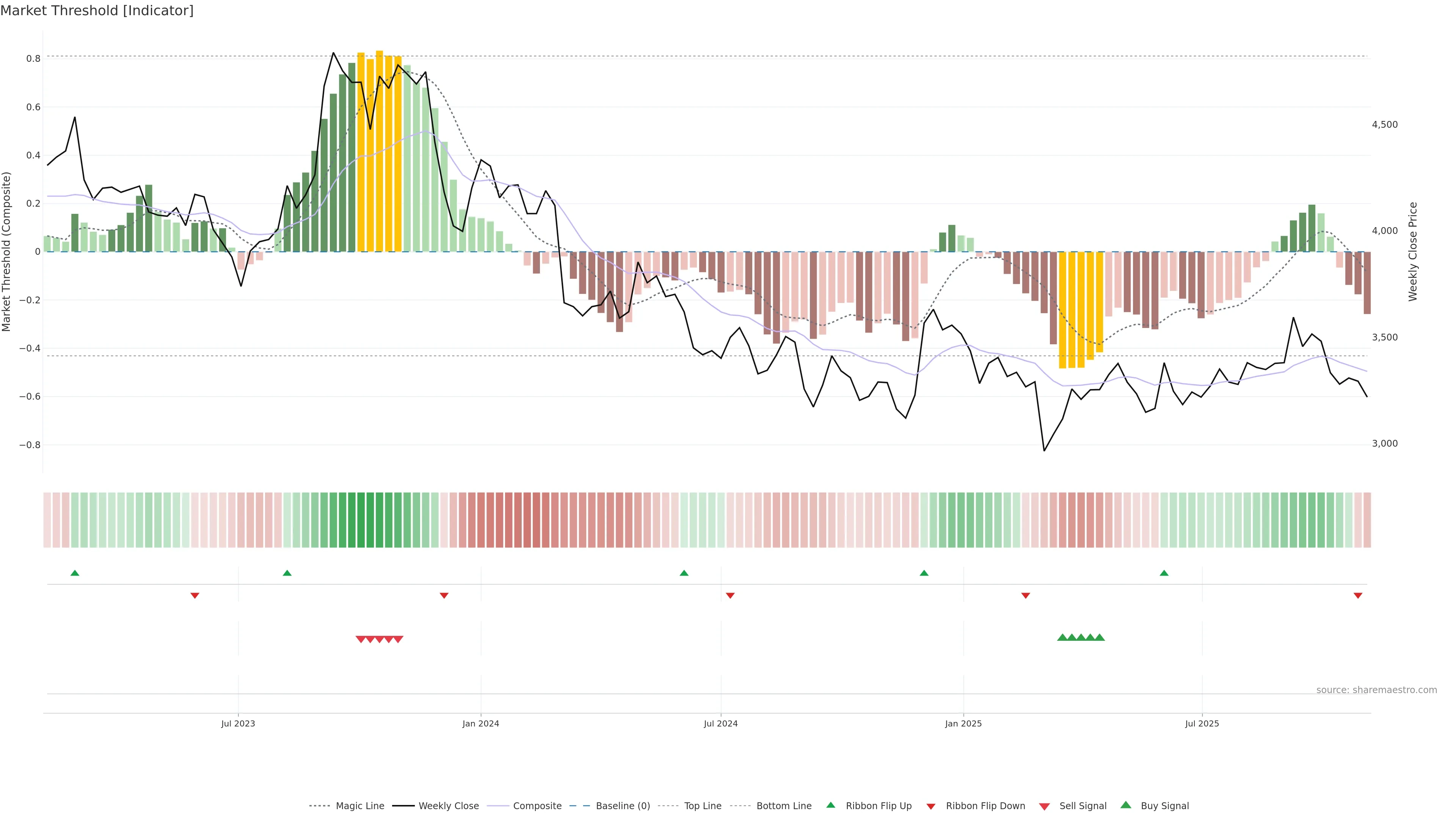
Task: Click the Ribbon Flip Down legend label
Action: click(985, 806)
